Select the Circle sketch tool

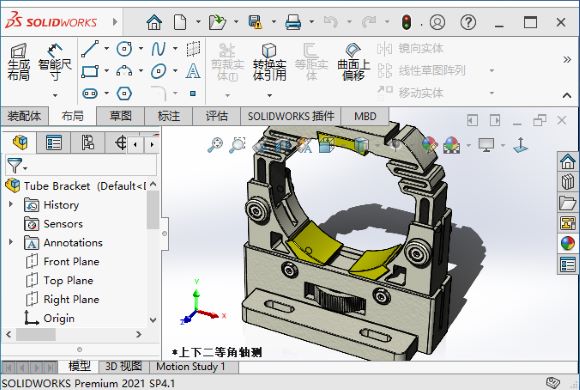pyautogui.click(x=124, y=48)
